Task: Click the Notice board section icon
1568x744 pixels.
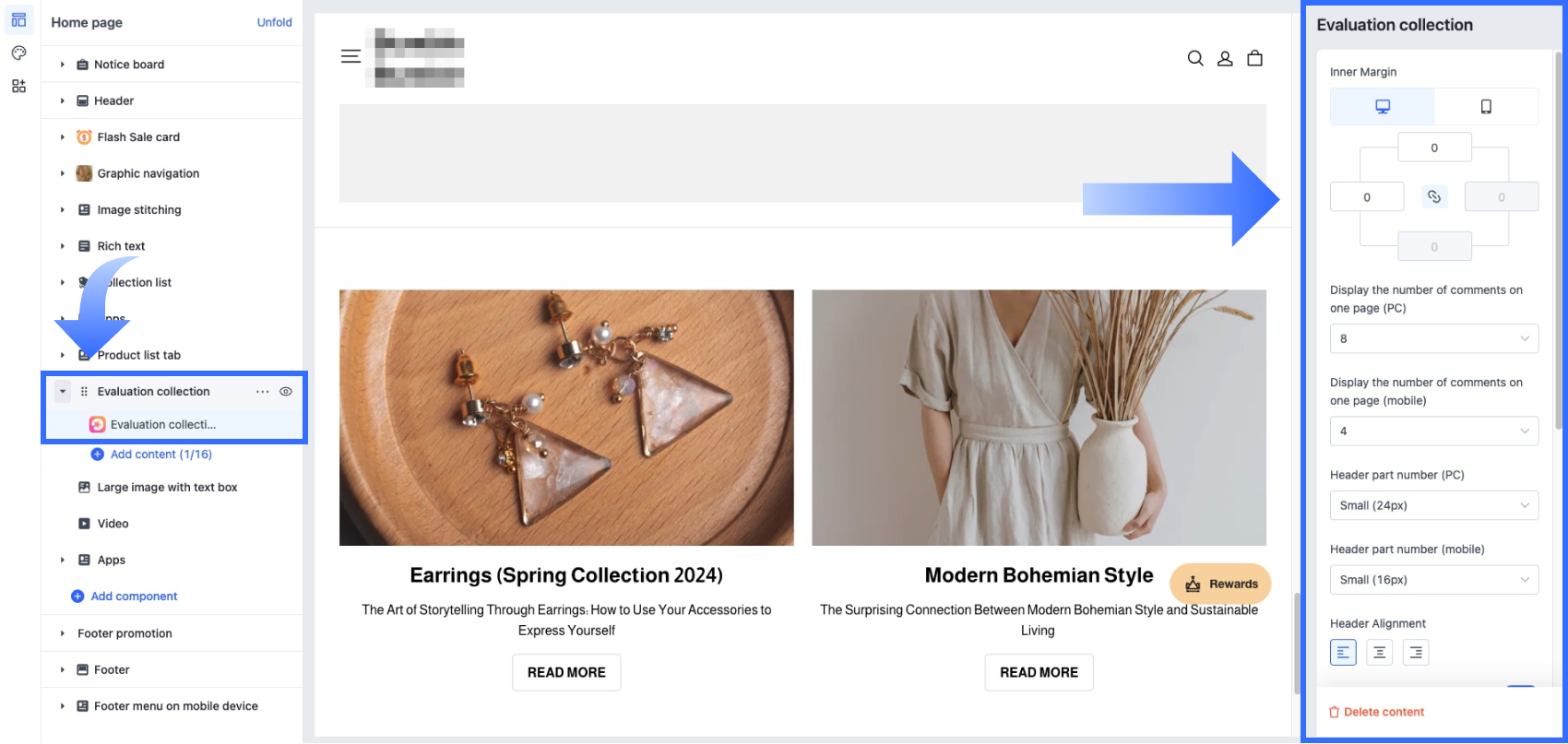Action: click(x=82, y=65)
